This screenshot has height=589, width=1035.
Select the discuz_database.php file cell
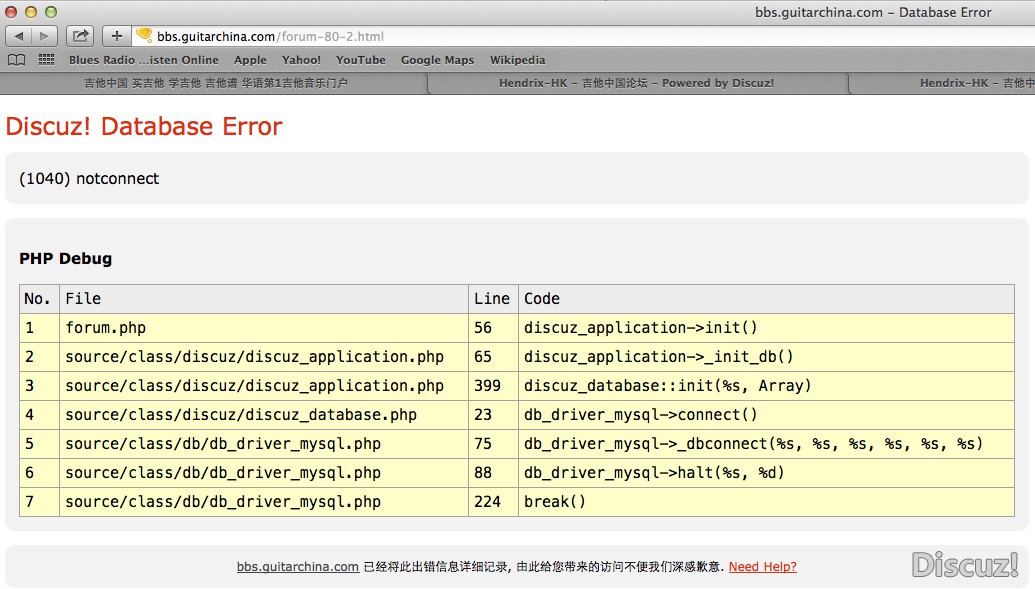tap(264, 415)
